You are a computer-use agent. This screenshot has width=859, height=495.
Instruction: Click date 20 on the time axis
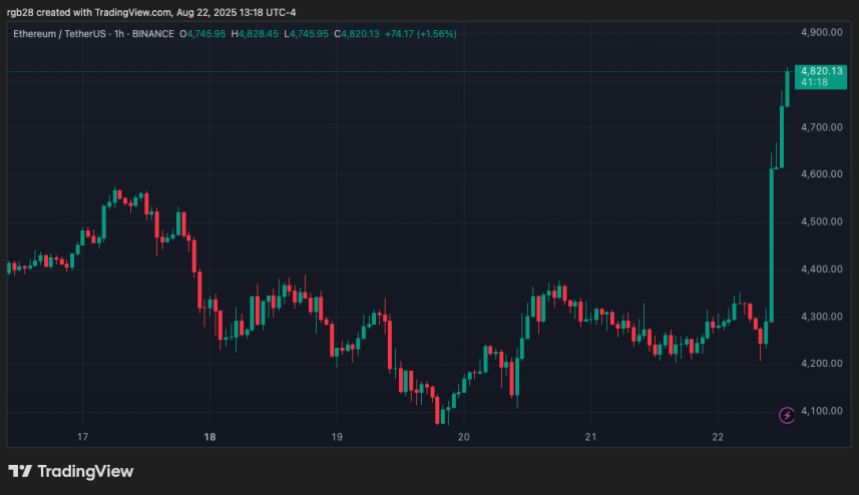point(464,437)
